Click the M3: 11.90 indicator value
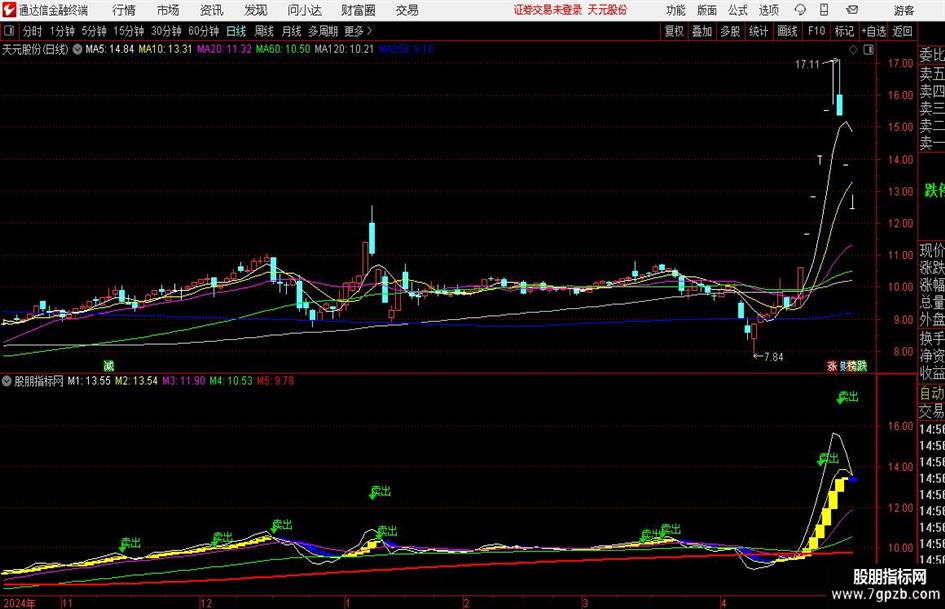Viewport: 945px width, 609px height. 184,380
